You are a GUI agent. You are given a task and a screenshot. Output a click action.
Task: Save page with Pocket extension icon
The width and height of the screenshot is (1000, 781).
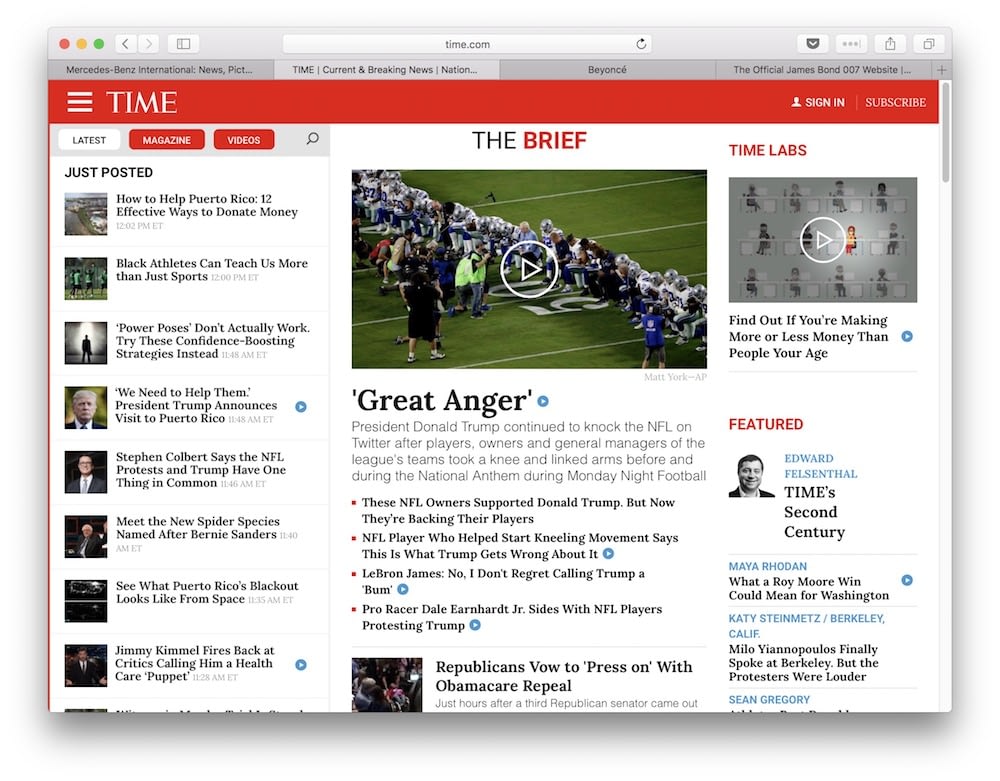point(812,43)
